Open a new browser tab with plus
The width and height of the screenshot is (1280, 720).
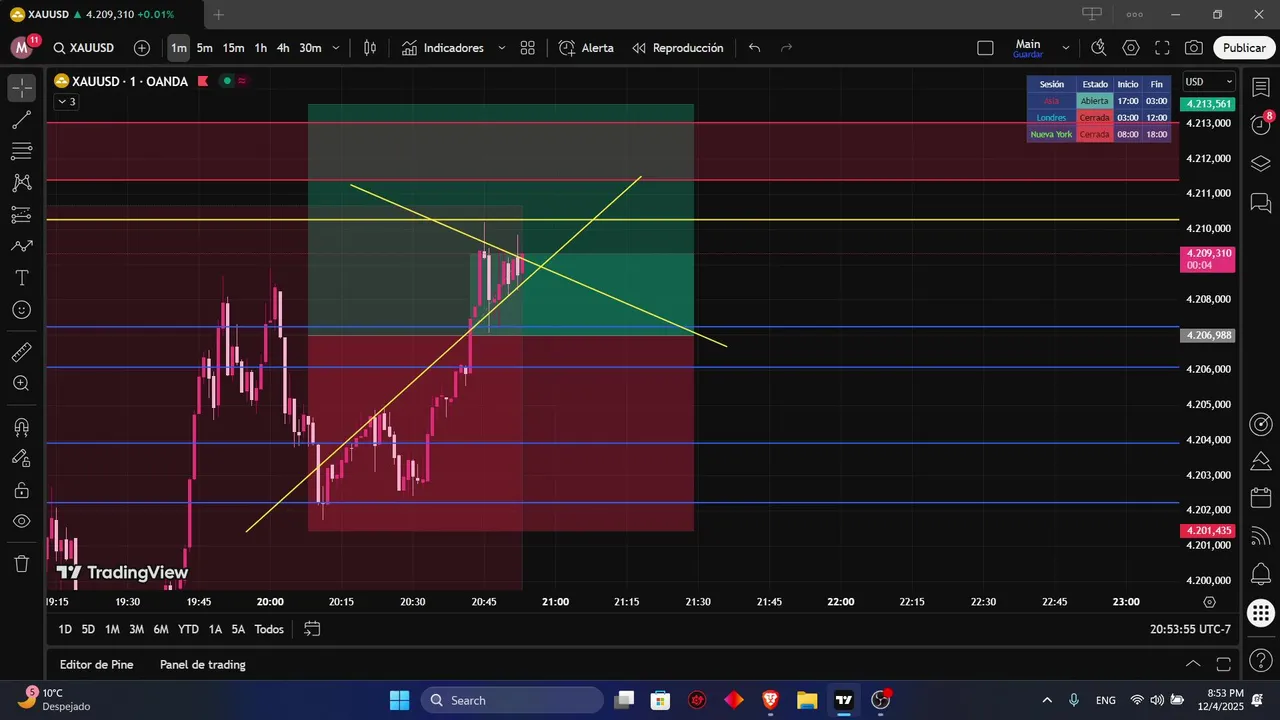(219, 14)
